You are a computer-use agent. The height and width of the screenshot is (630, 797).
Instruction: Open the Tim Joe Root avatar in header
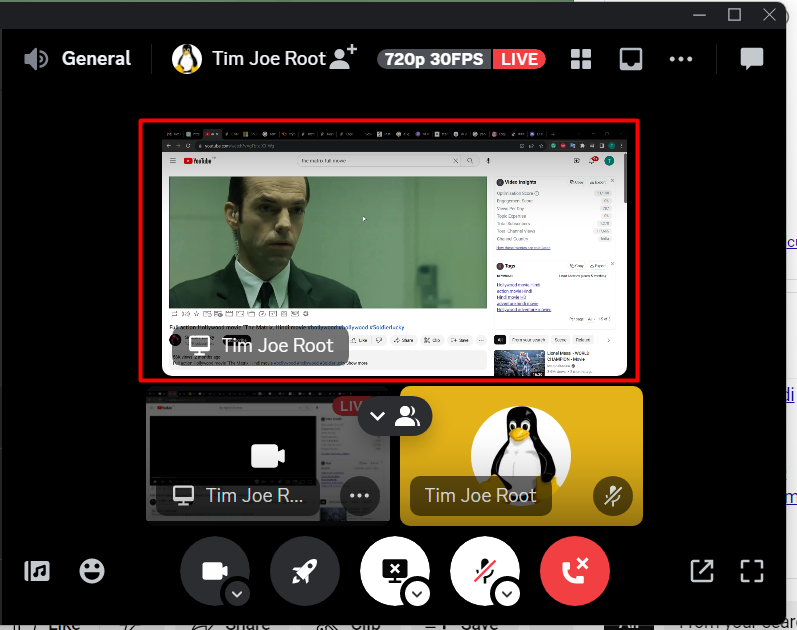point(187,59)
